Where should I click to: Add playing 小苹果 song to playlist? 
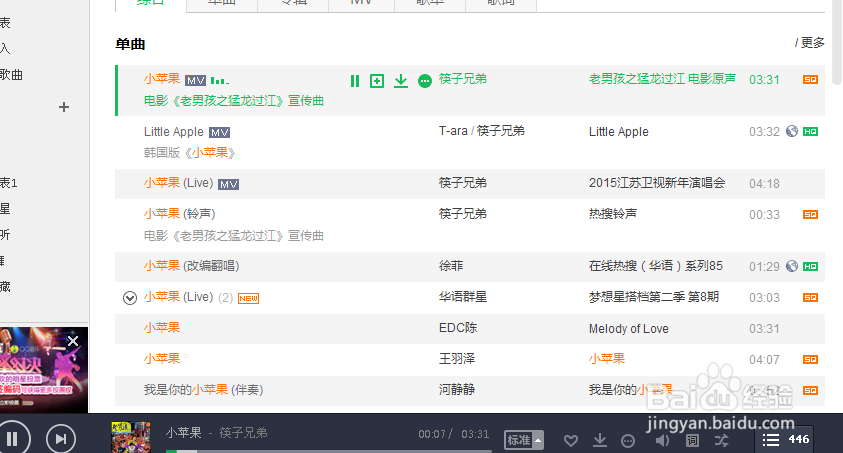[x=377, y=81]
